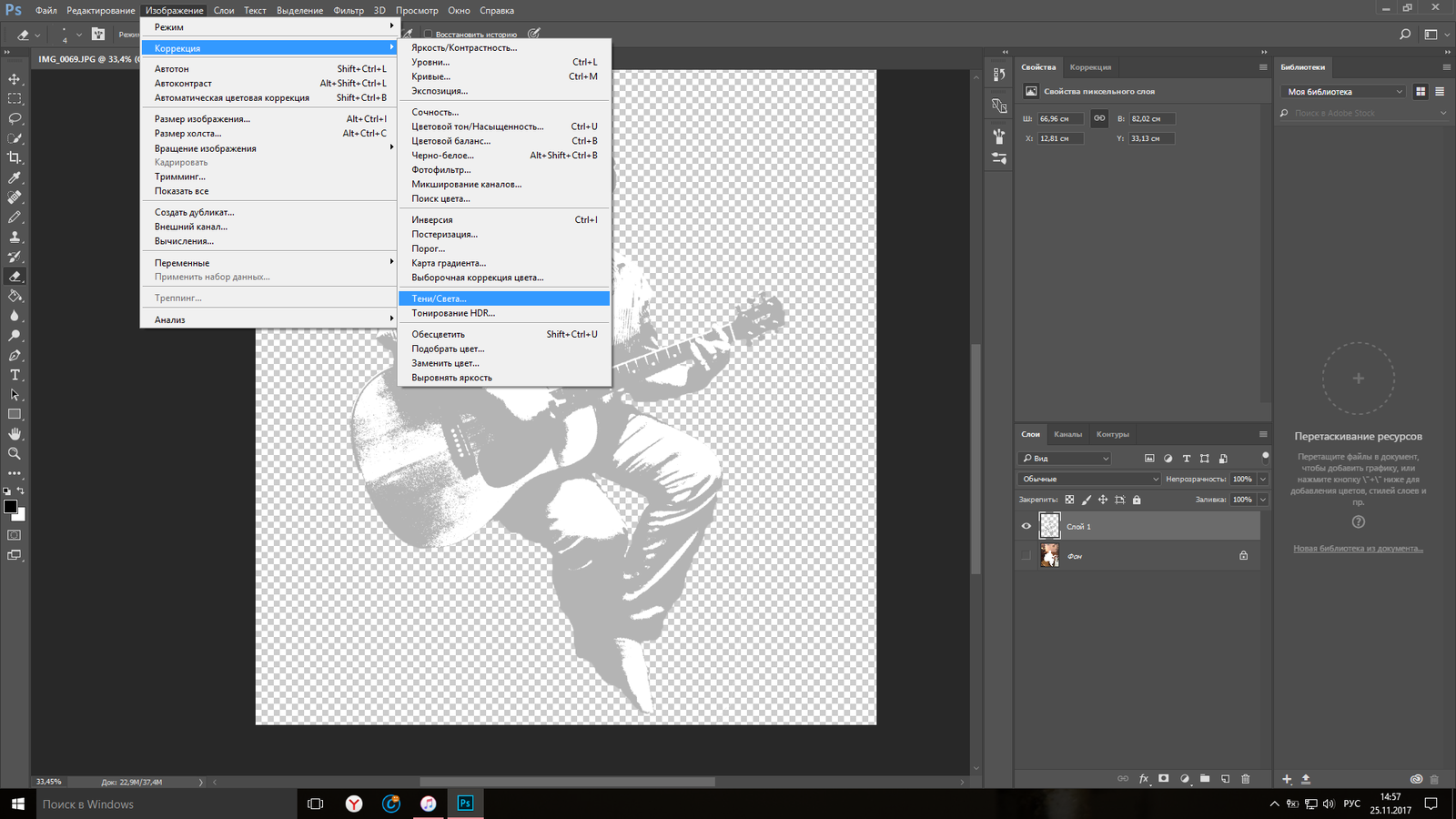Viewport: 1456px width, 819px height.
Task: Switch to Quick Mask mode
Action: click(x=15, y=535)
